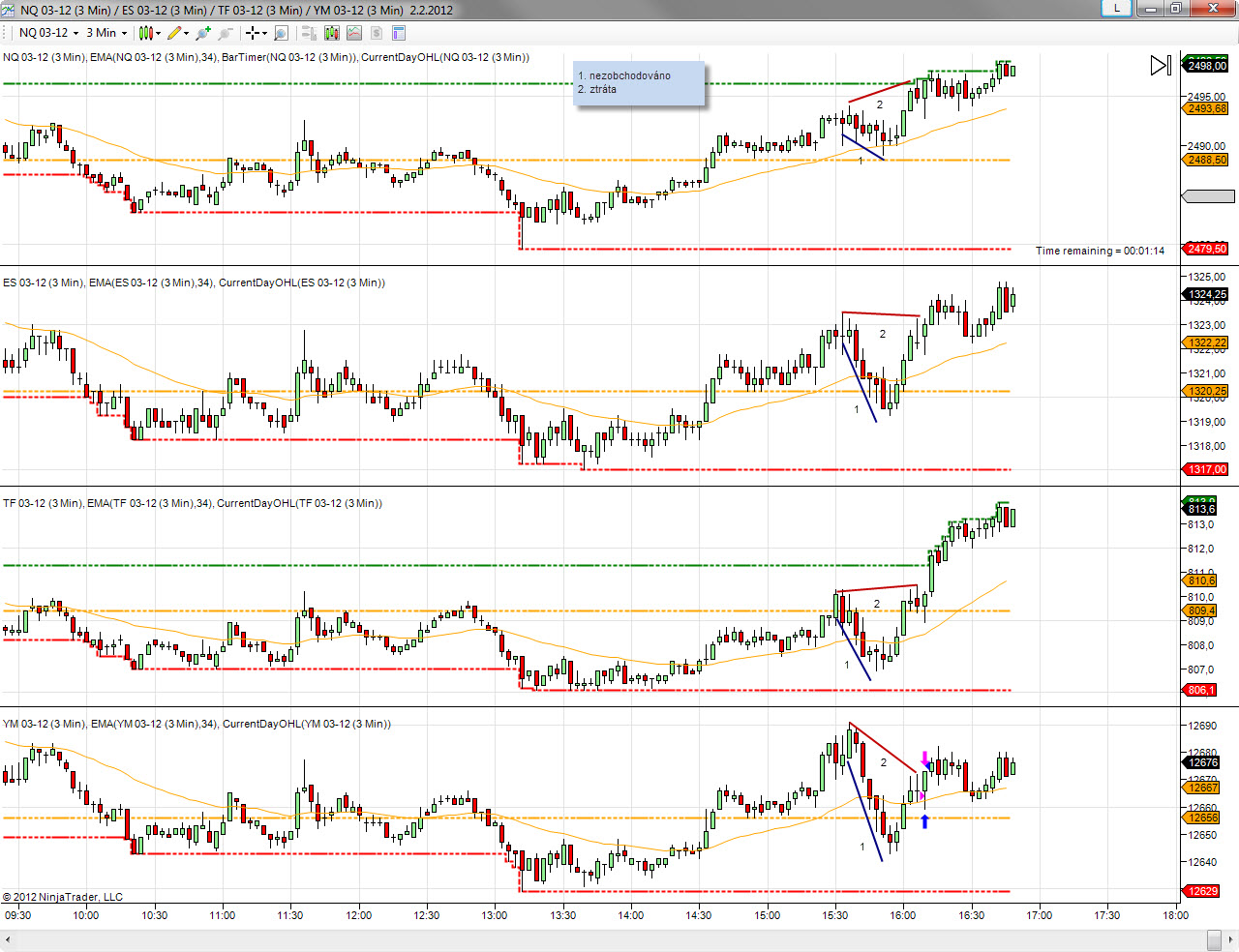Click the chart trader toolbar icon

point(309,33)
